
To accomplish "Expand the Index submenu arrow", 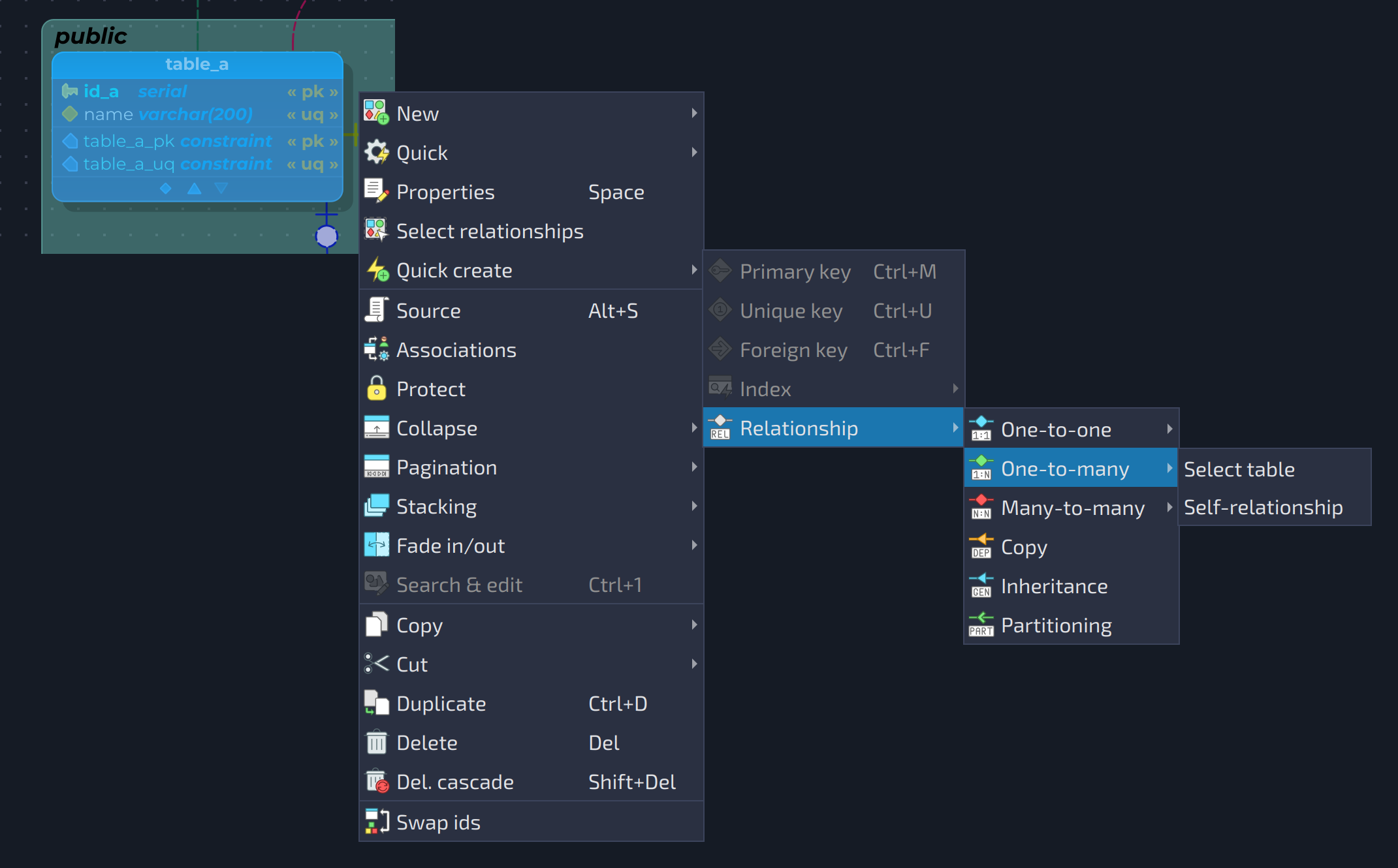I will (x=955, y=388).
